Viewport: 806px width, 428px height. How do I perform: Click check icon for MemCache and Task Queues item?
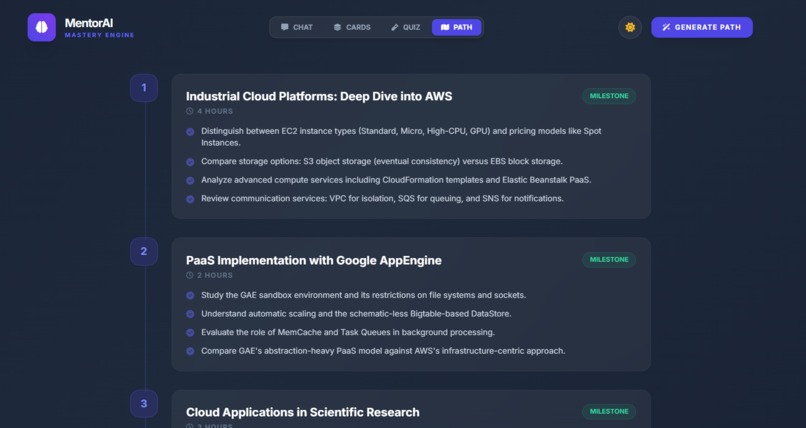coord(190,332)
